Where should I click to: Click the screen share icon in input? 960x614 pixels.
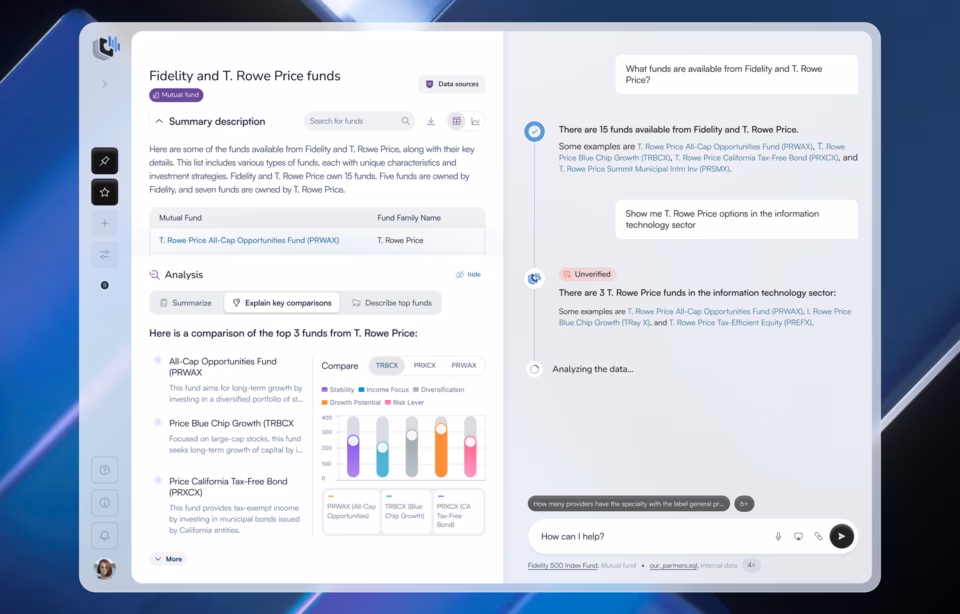[798, 536]
